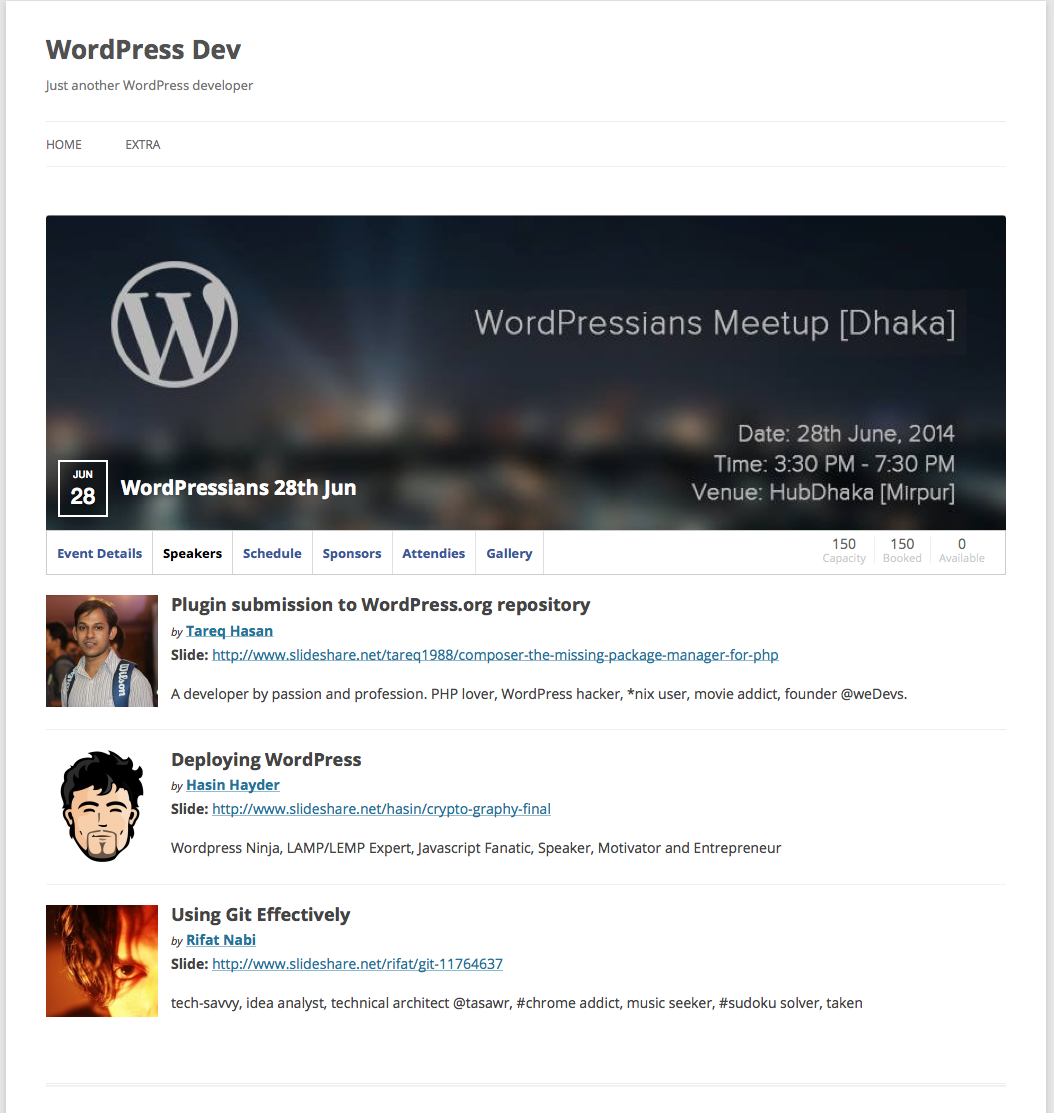
Task: Open the rifat git-11764637 slideshare link
Action: coord(357,964)
